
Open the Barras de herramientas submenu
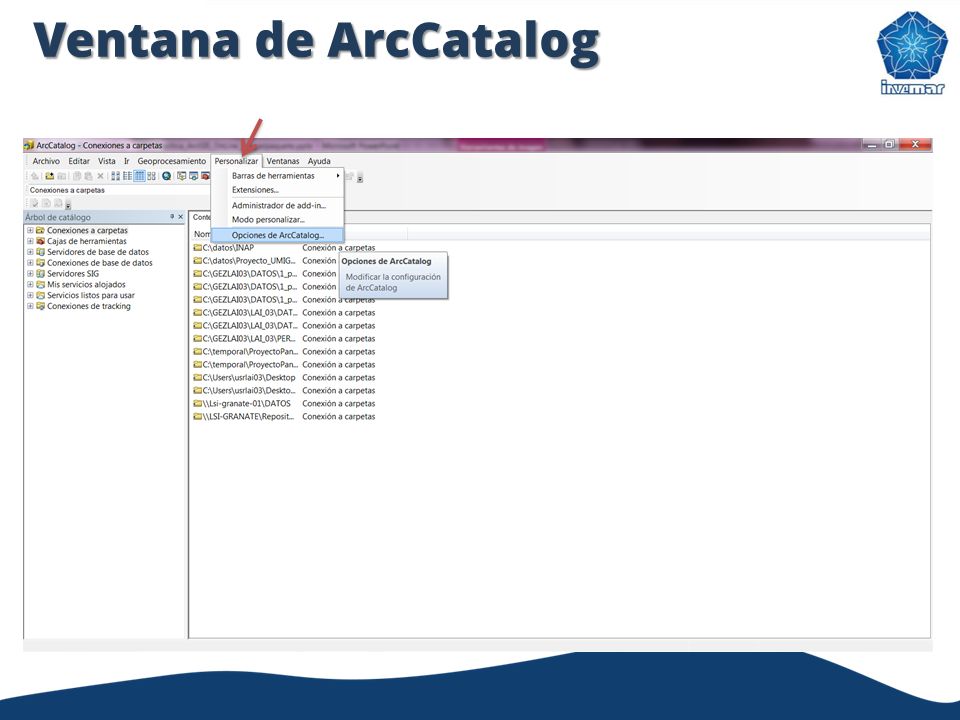click(277, 176)
